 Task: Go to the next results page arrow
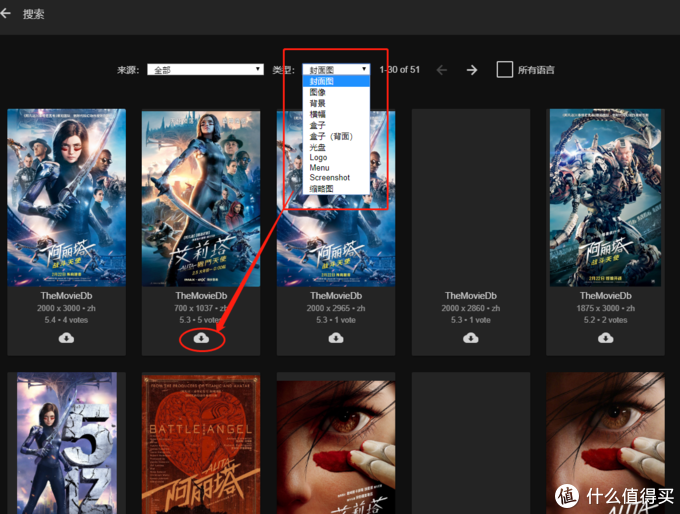472,70
